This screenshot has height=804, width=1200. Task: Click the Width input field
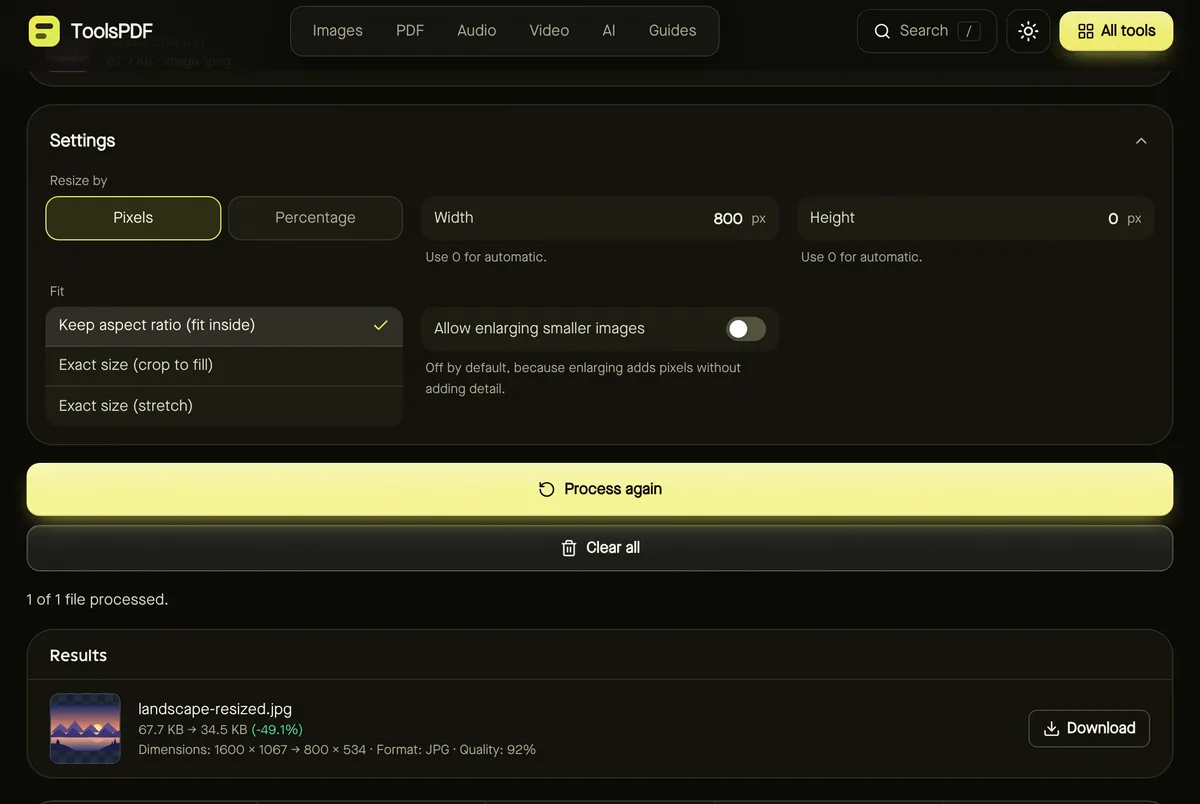pos(600,218)
